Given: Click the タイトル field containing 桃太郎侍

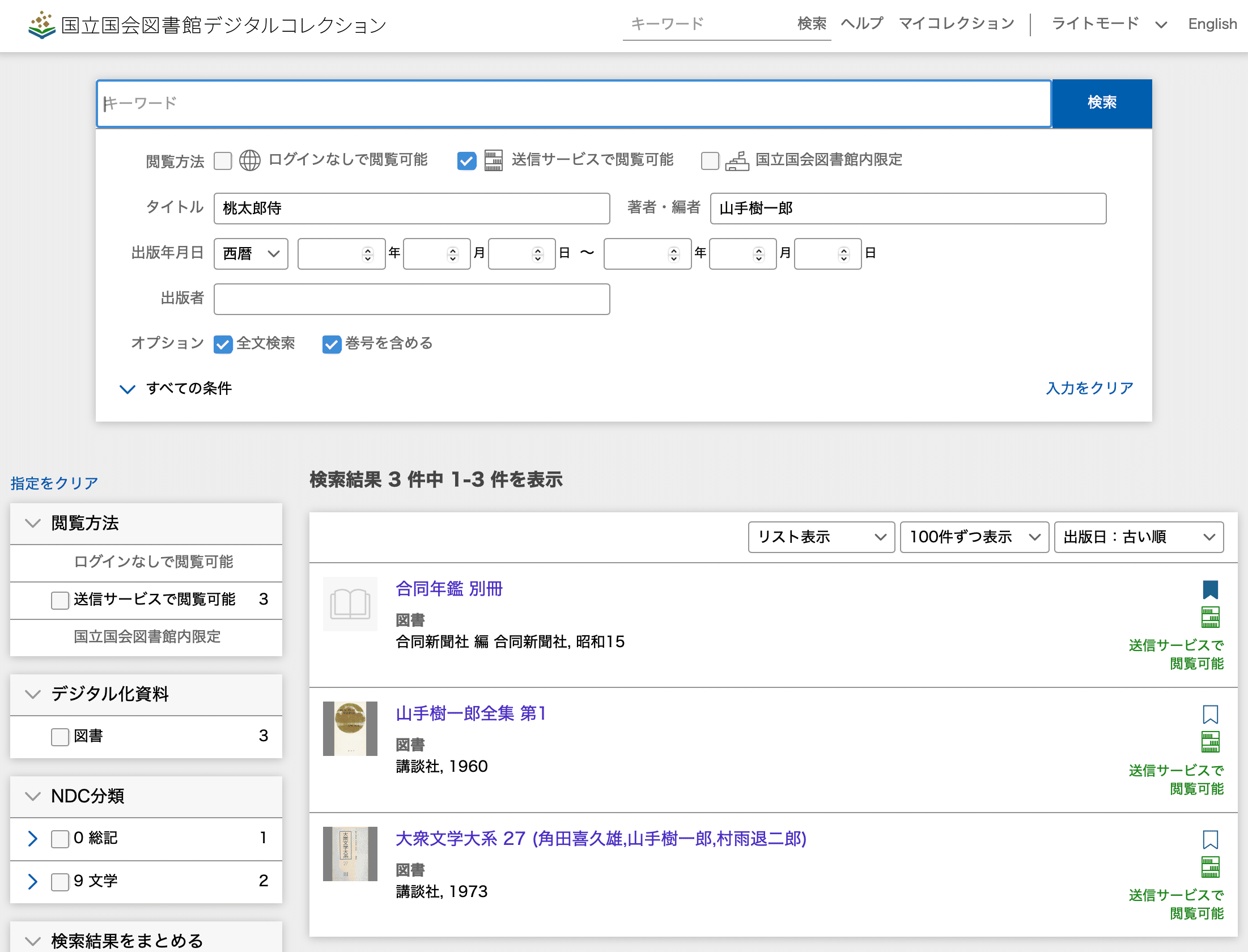Looking at the screenshot, I should (x=412, y=209).
